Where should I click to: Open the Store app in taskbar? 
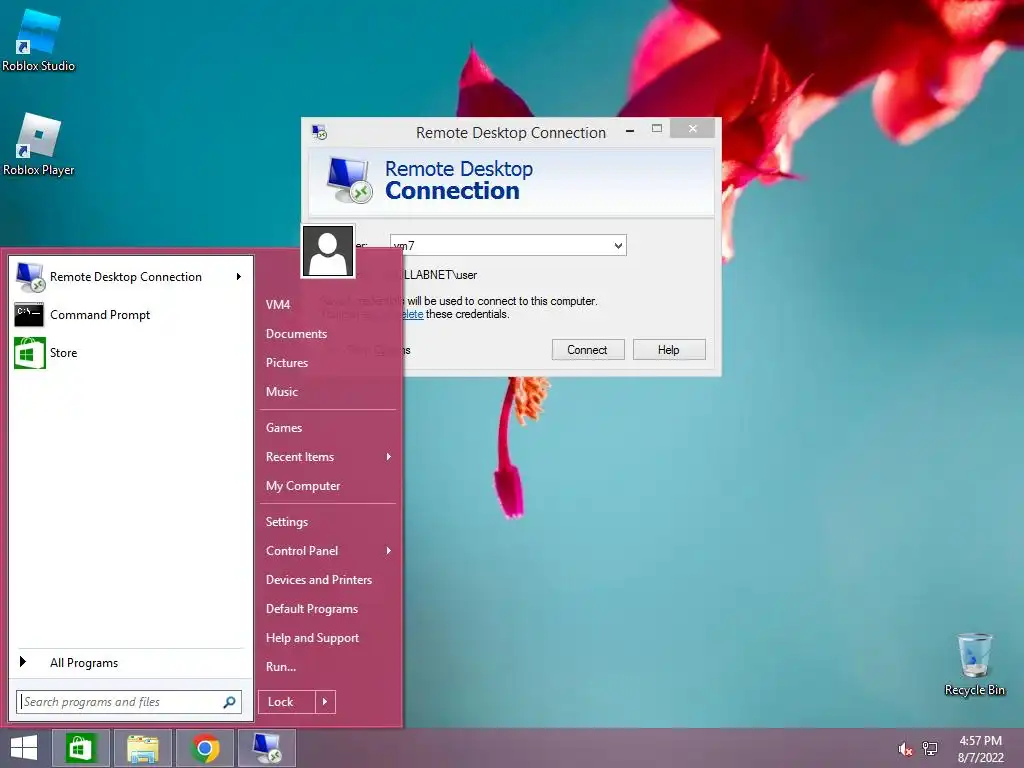click(x=81, y=748)
